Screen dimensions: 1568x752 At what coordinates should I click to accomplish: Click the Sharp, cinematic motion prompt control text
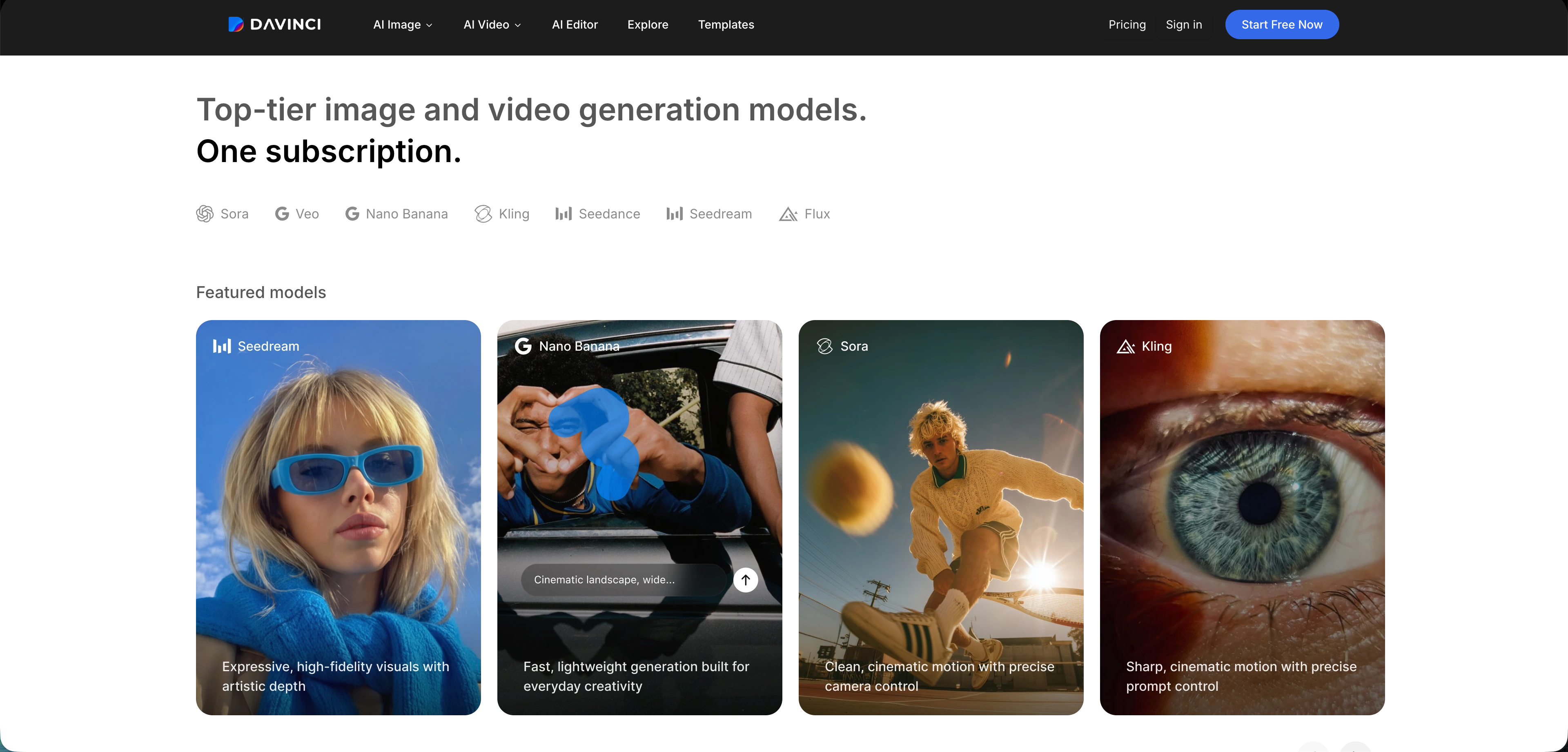[1241, 676]
